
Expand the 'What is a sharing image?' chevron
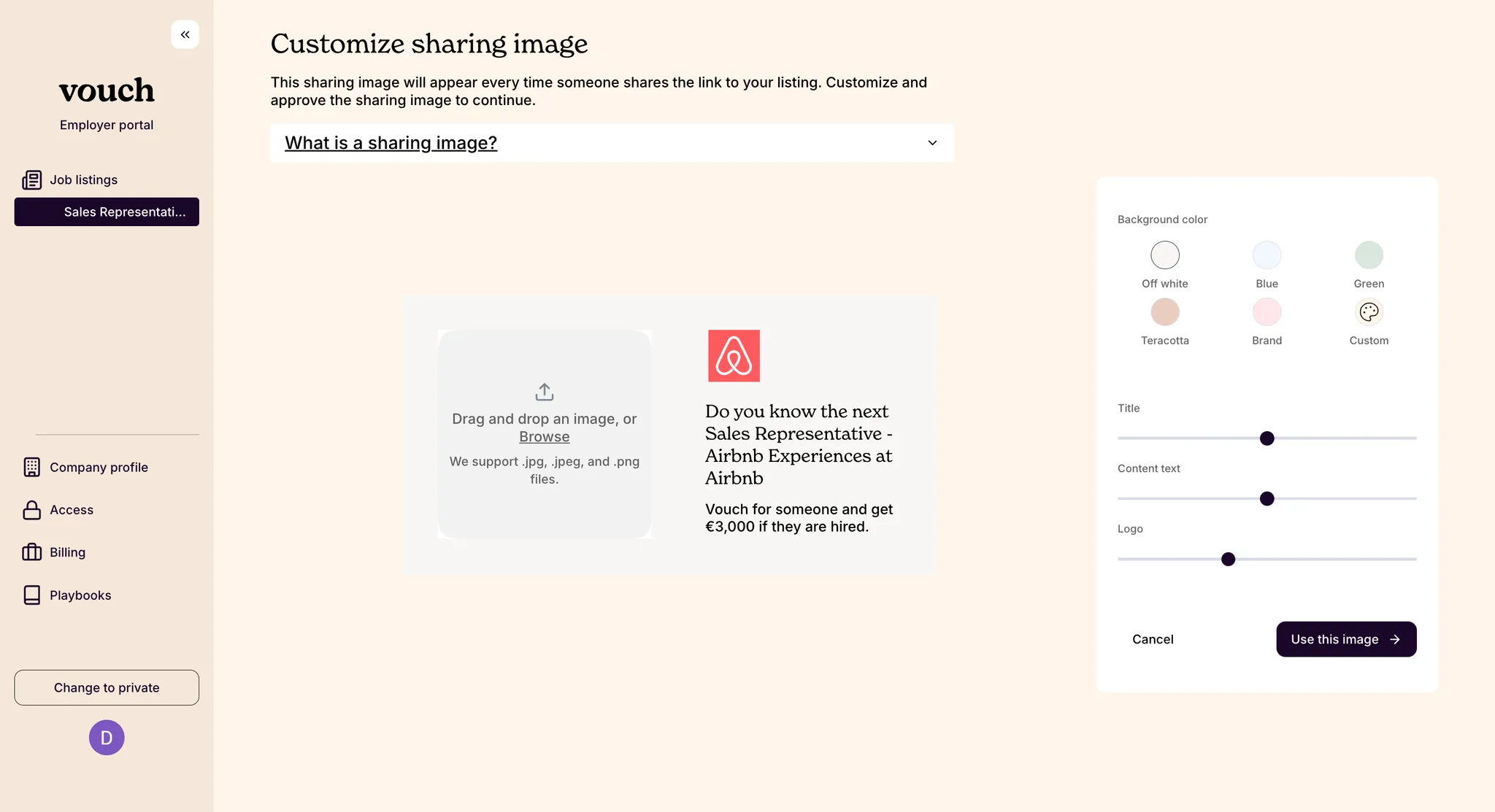point(932,143)
